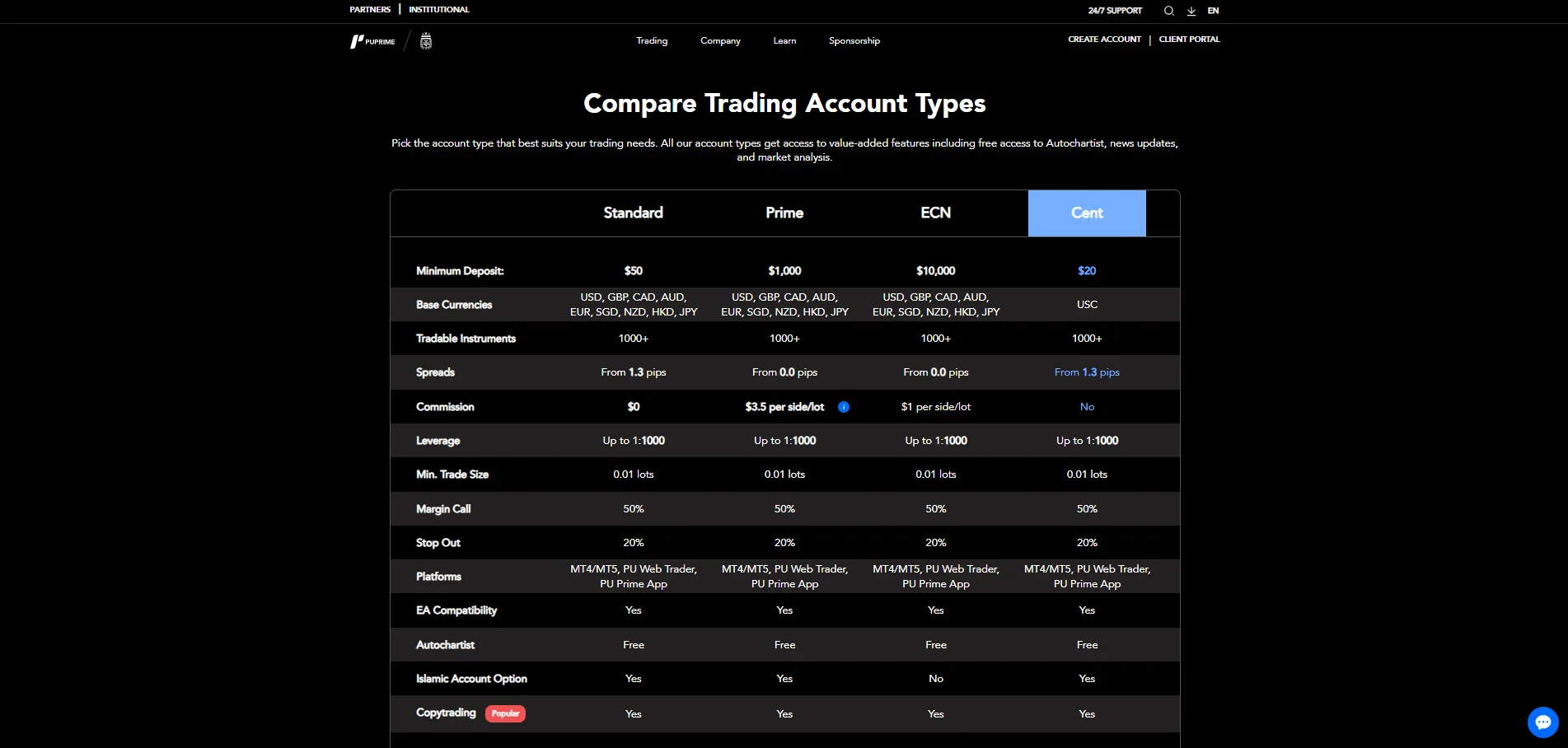Click the Argentina football crest icon
The height and width of the screenshot is (748, 1568).
tap(426, 41)
